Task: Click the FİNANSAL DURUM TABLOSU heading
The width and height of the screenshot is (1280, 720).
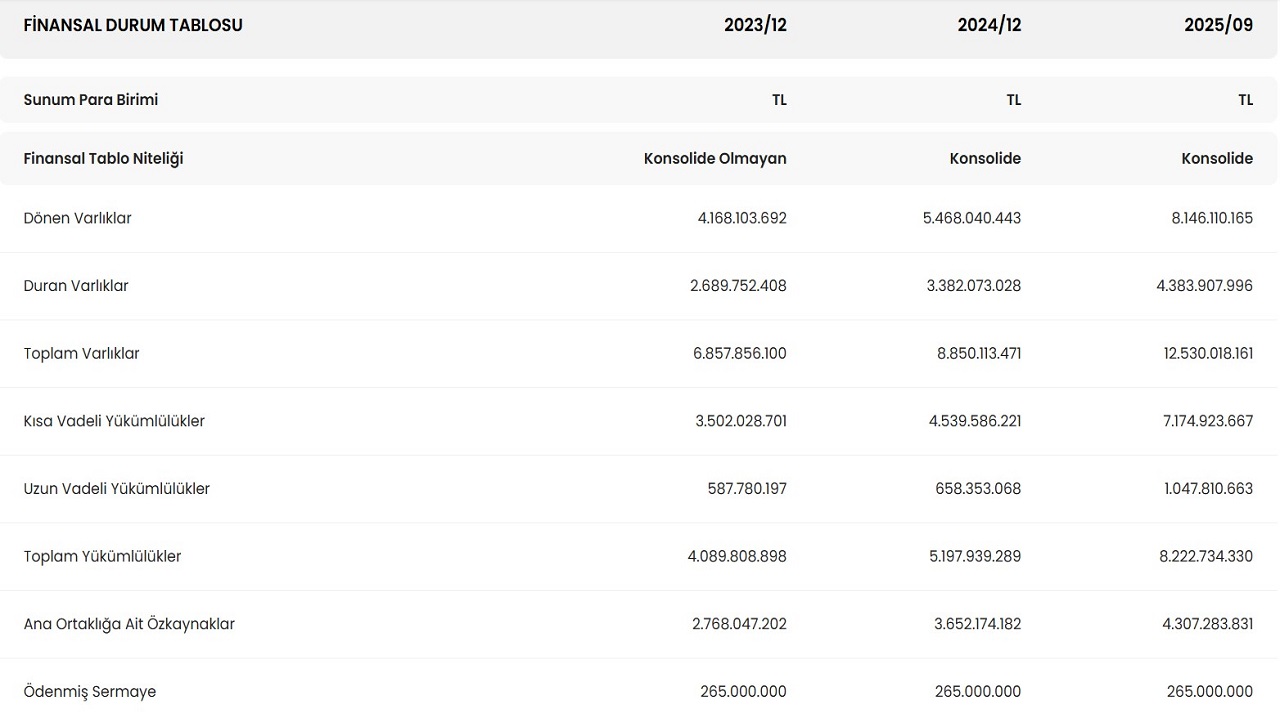Action: pos(133,25)
